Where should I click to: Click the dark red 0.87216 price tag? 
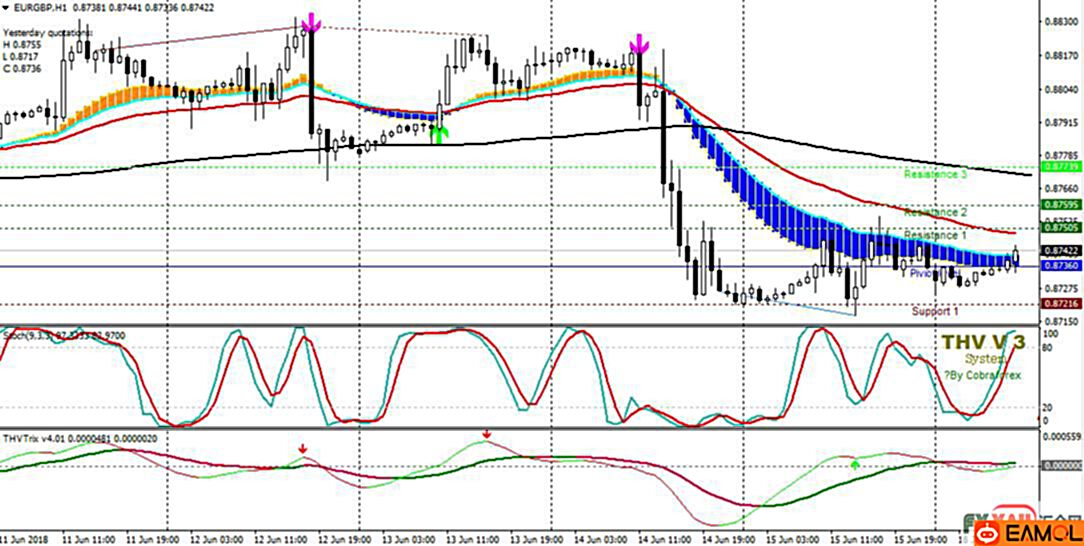1058,303
